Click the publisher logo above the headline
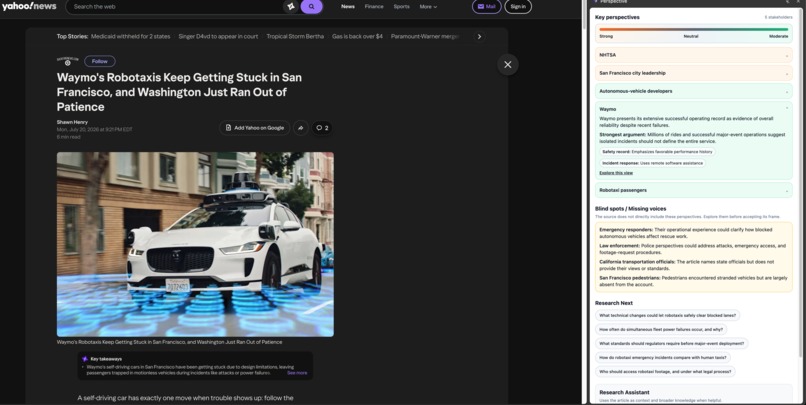Image resolution: width=806 pixels, height=405 pixels. point(67,61)
